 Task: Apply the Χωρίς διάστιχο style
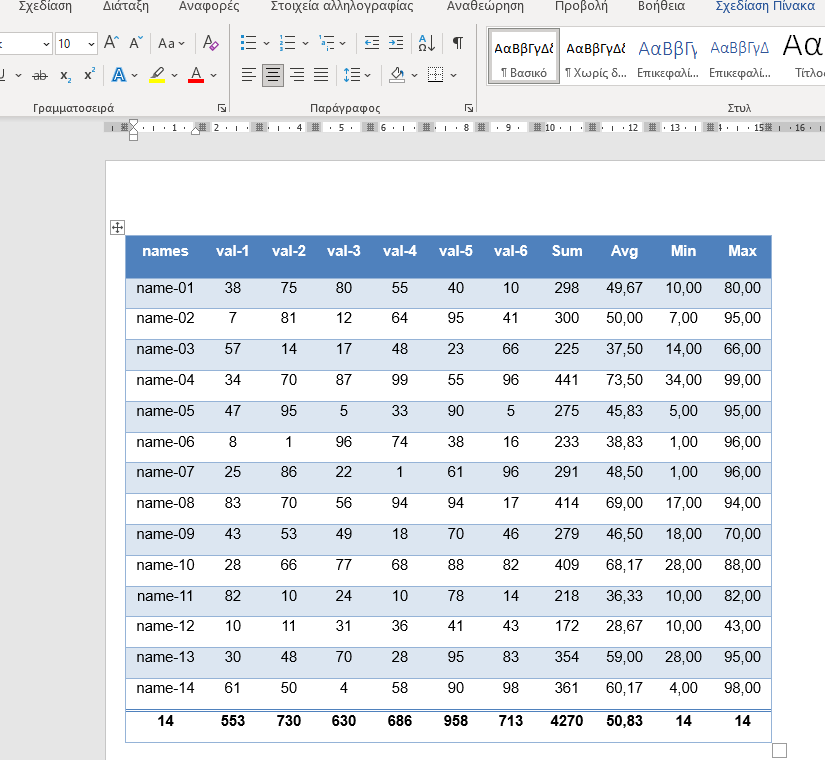tap(596, 56)
